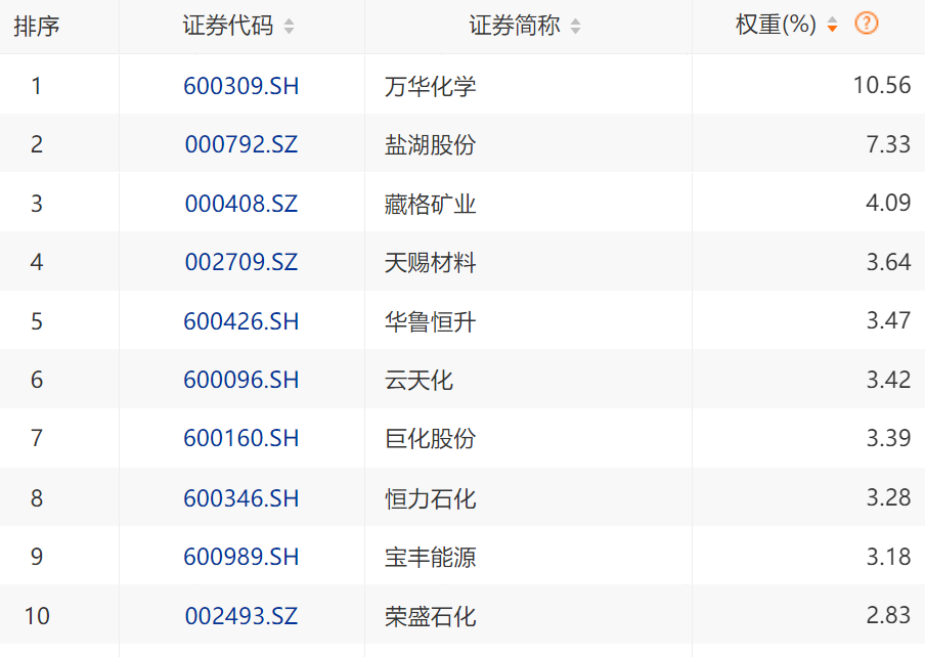Viewport: 925px width, 657px height.
Task: Click the 排序 column header
Action: click(37, 26)
